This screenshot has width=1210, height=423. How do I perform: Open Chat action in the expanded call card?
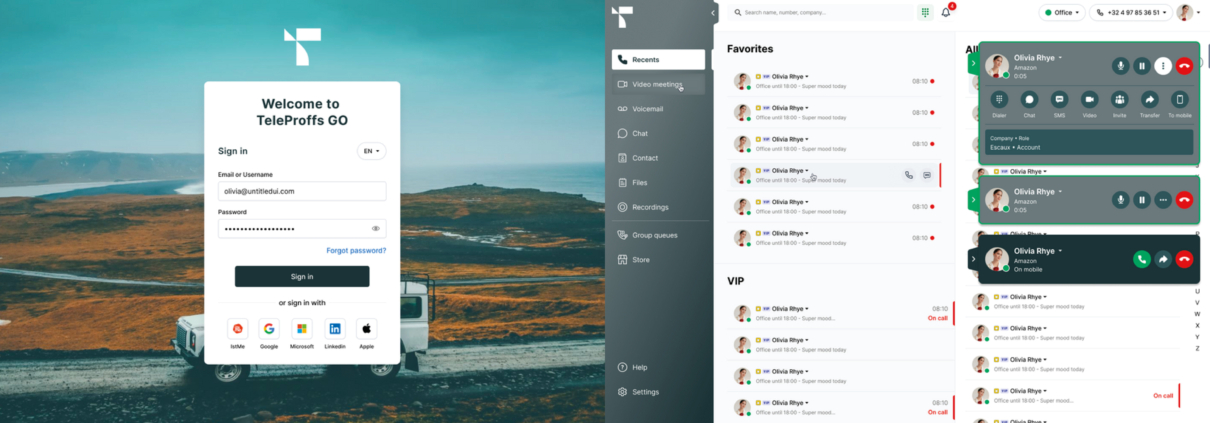pos(1029,99)
